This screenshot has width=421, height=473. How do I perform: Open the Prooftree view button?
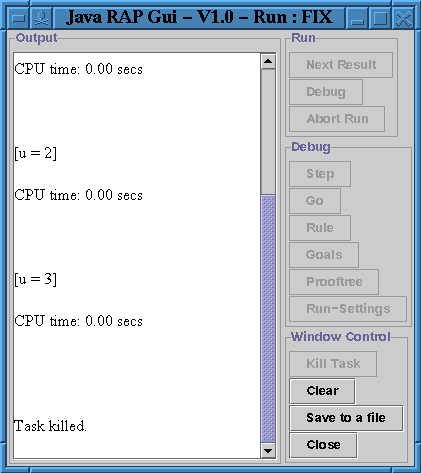[x=334, y=282]
